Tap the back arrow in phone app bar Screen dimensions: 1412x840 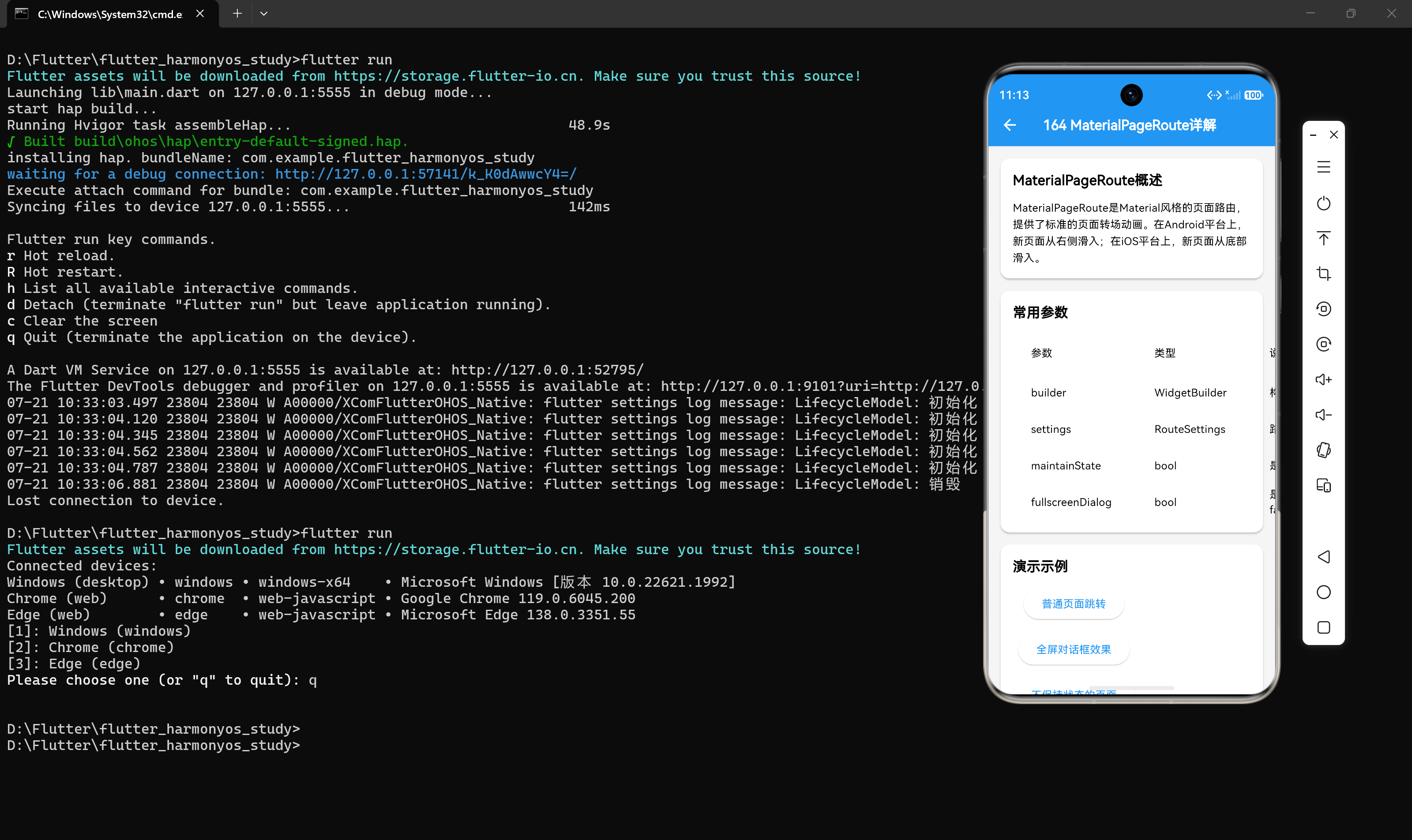tap(1010, 125)
